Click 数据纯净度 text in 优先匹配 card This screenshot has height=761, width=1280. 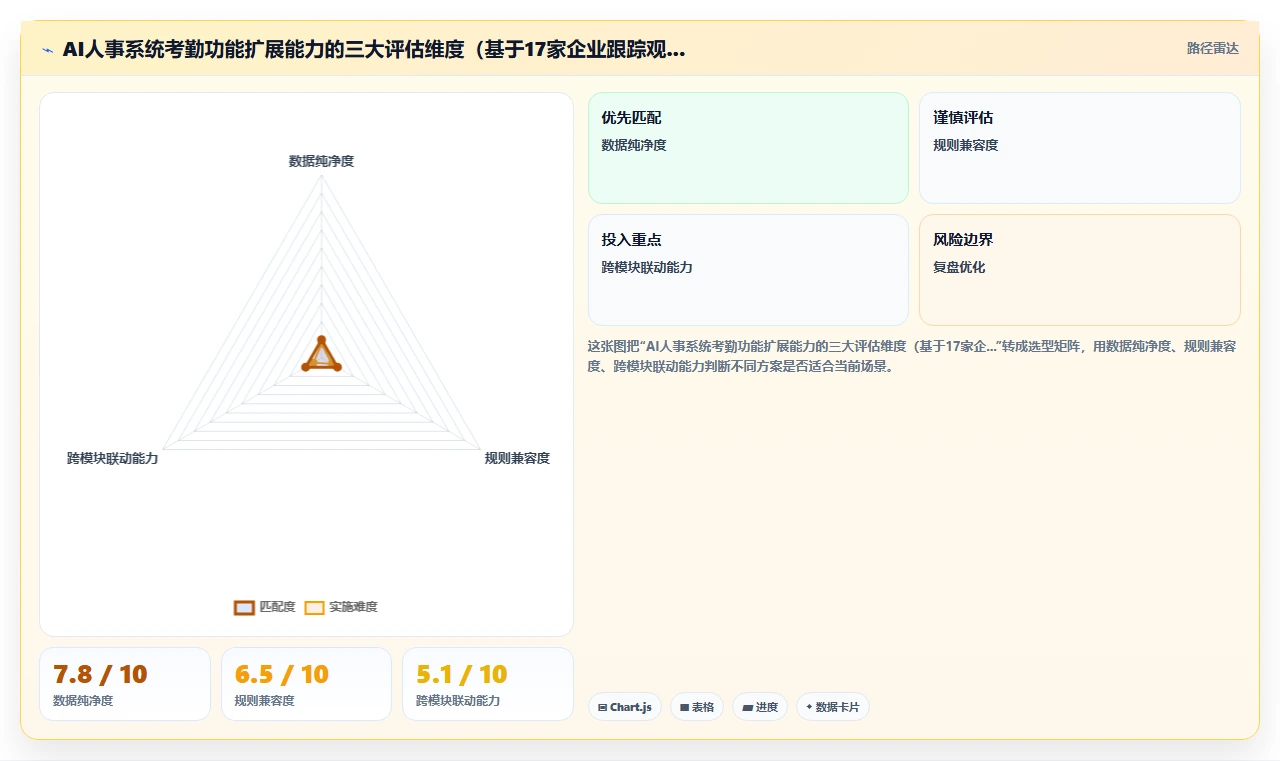pyautogui.click(x=634, y=145)
